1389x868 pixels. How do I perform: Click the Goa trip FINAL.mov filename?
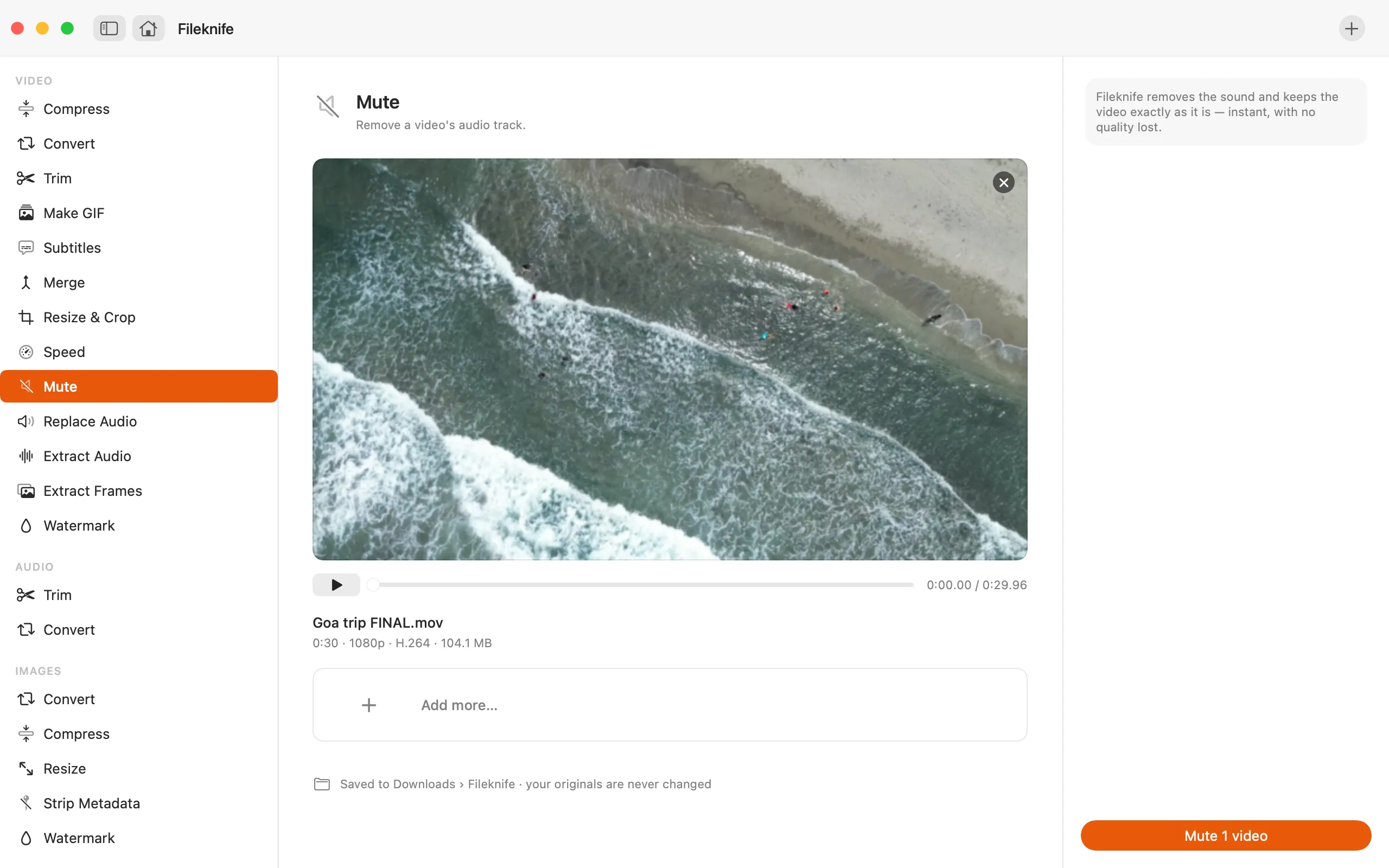(x=378, y=623)
